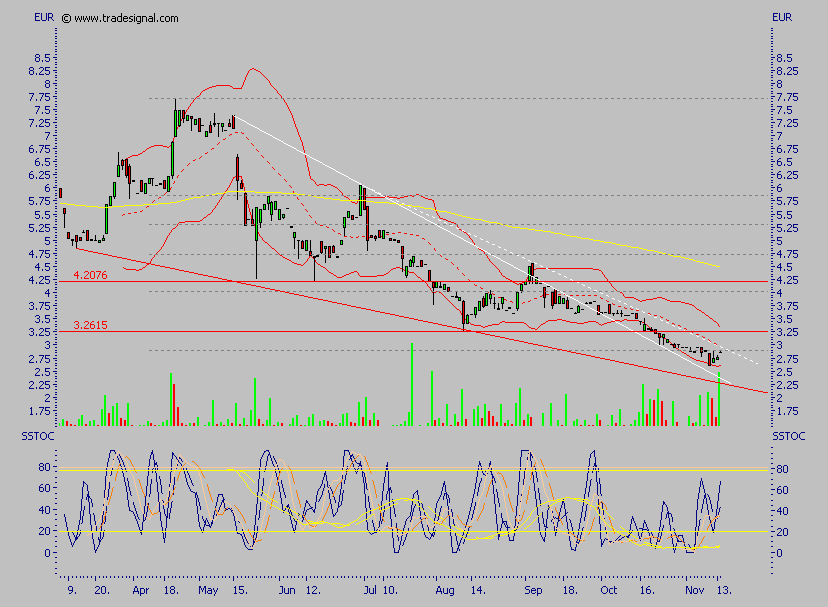Image resolution: width=828 pixels, height=607 pixels.
Task: Click the EUR label above right price axis
Action: pos(782,17)
